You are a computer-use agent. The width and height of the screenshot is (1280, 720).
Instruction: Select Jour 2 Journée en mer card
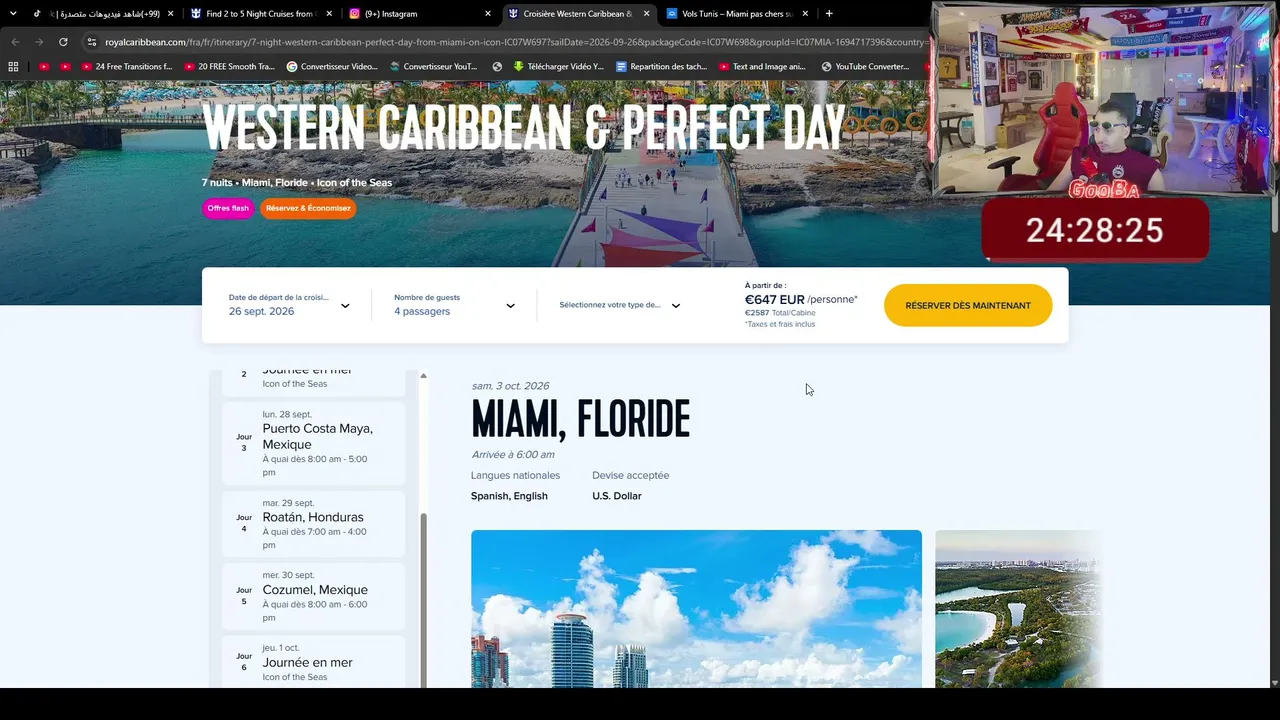pos(314,382)
